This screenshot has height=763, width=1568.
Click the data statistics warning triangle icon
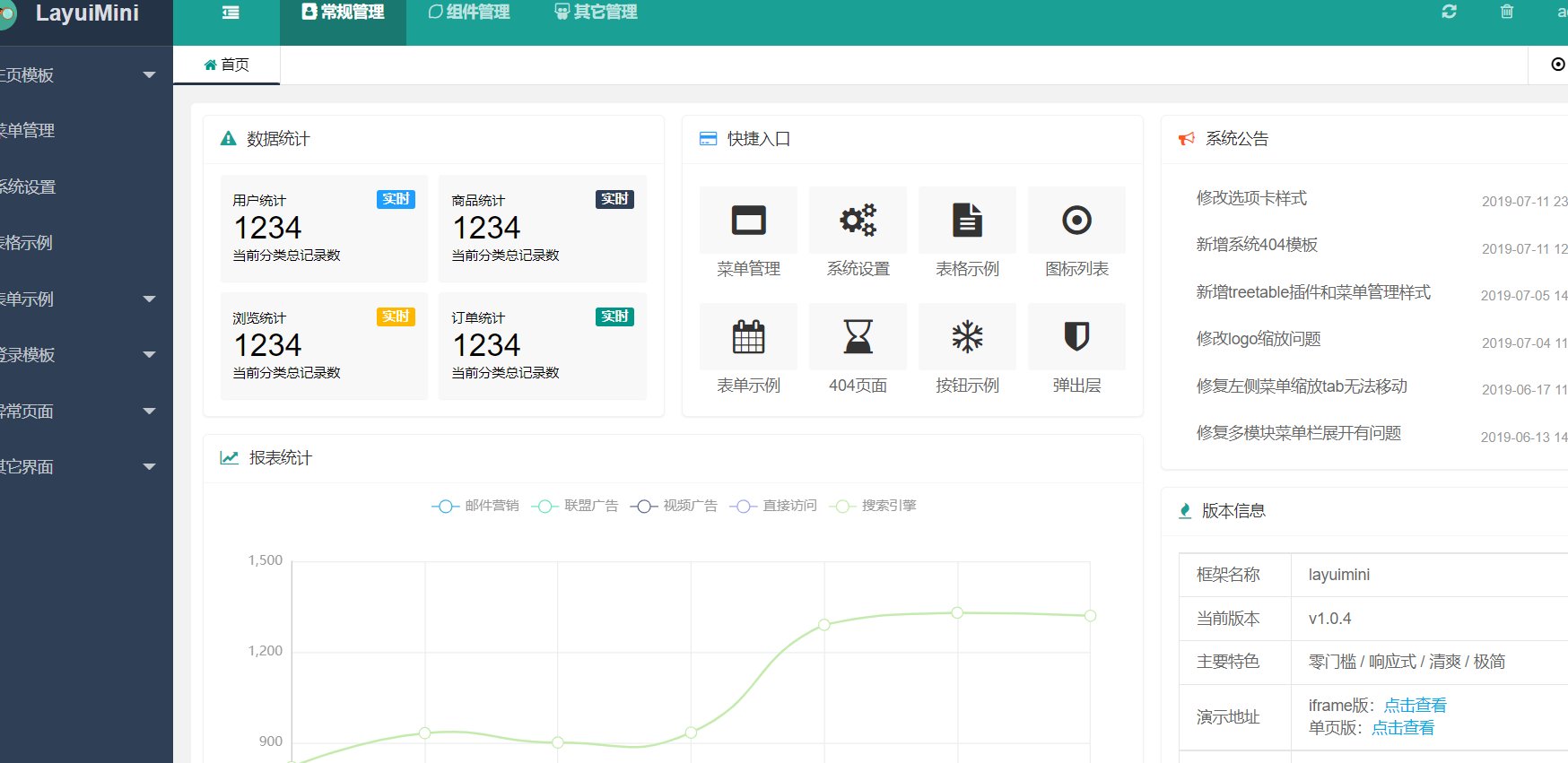point(229,139)
